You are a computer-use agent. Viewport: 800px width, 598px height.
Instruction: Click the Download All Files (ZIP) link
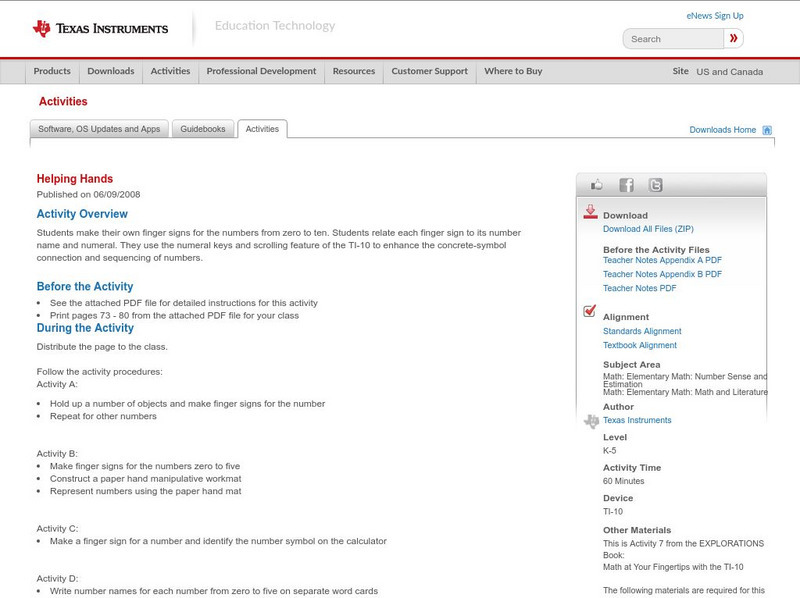648,229
